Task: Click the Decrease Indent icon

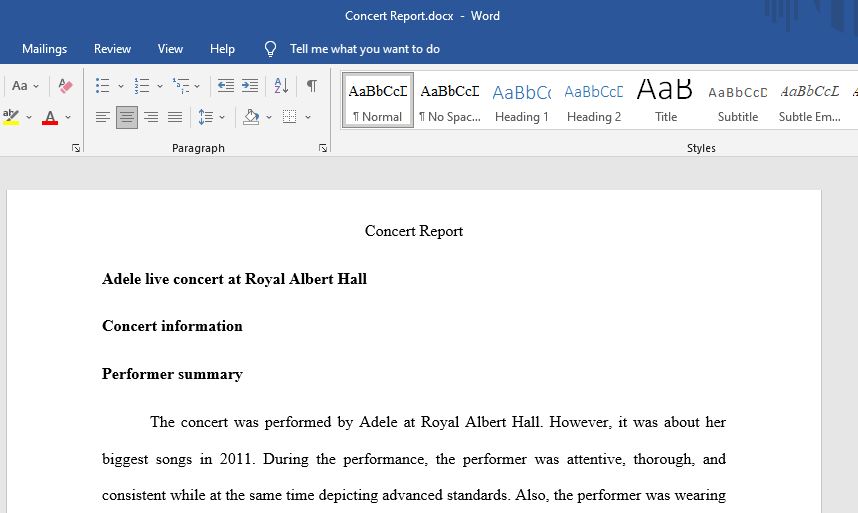Action: pos(225,85)
